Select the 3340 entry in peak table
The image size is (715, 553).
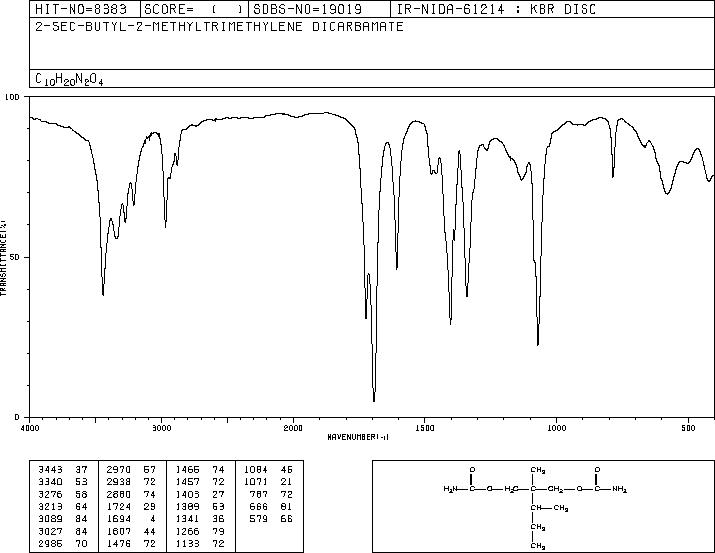click(x=51, y=481)
